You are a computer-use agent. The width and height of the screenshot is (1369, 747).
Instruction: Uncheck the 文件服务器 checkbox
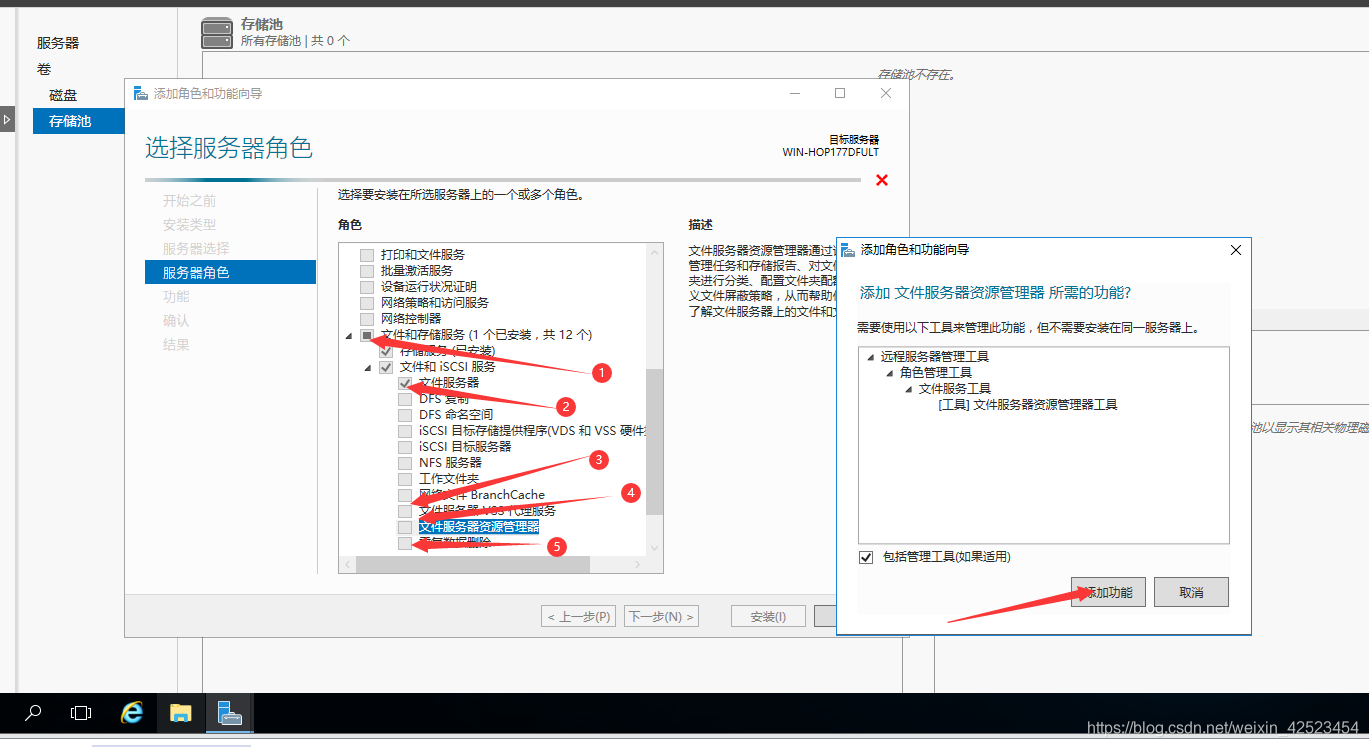click(x=404, y=382)
